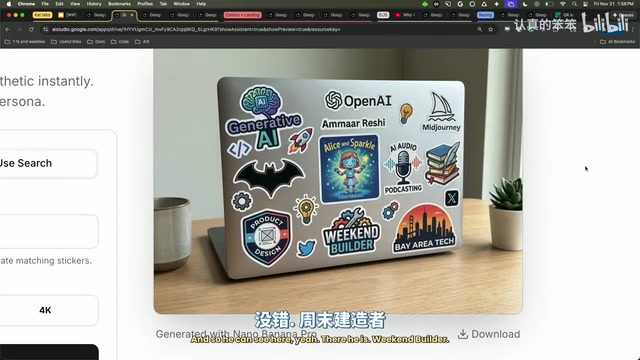Expand the Kat tabs tab group
Image resolution: width=640 pixels, height=360 pixels.
(x=42, y=15)
